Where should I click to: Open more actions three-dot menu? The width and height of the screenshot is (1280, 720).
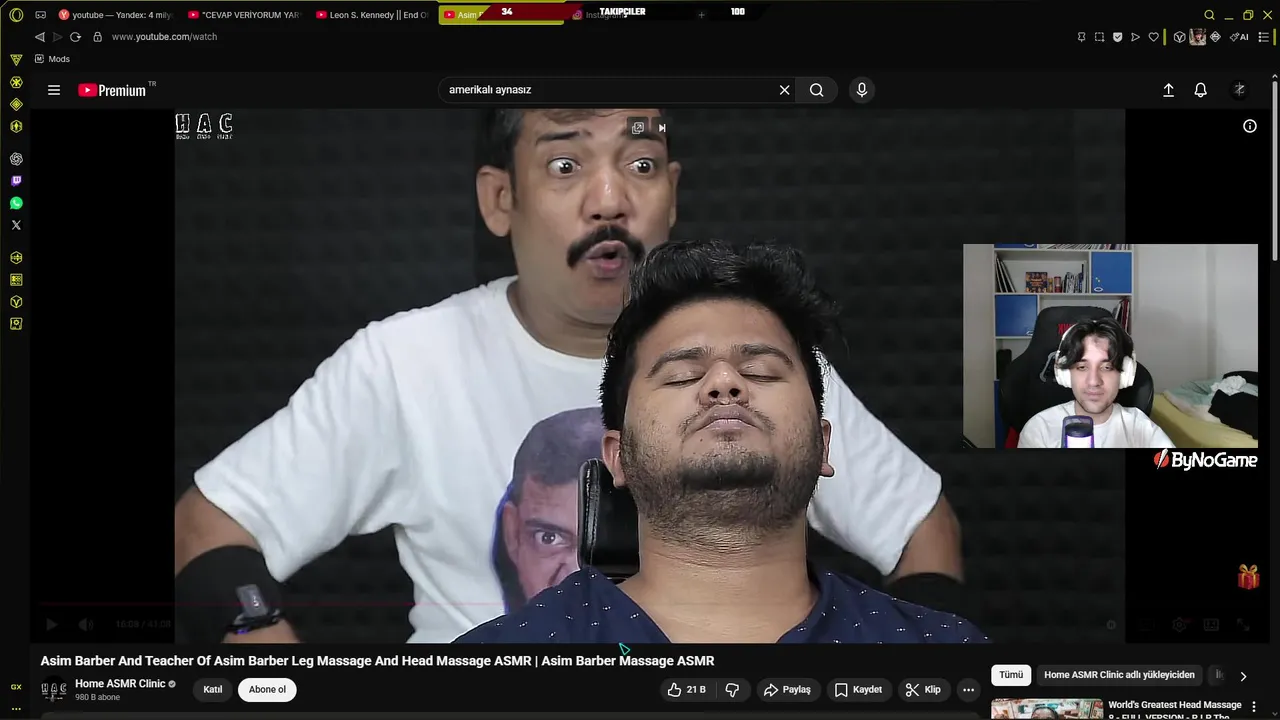point(968,689)
